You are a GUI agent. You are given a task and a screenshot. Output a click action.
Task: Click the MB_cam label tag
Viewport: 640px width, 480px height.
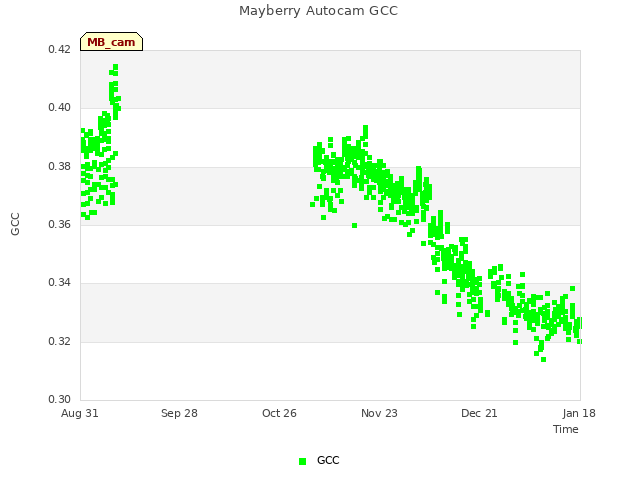pos(111,42)
